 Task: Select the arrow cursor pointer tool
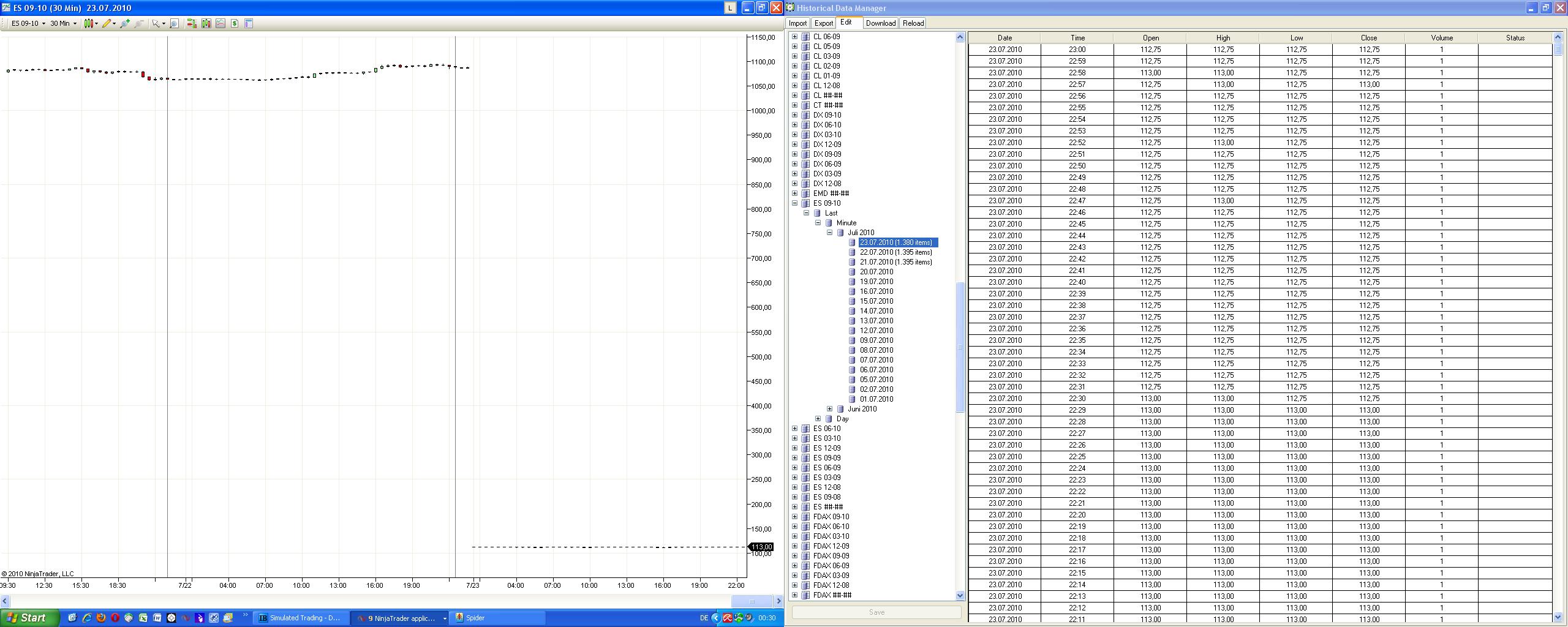pyautogui.click(x=158, y=23)
